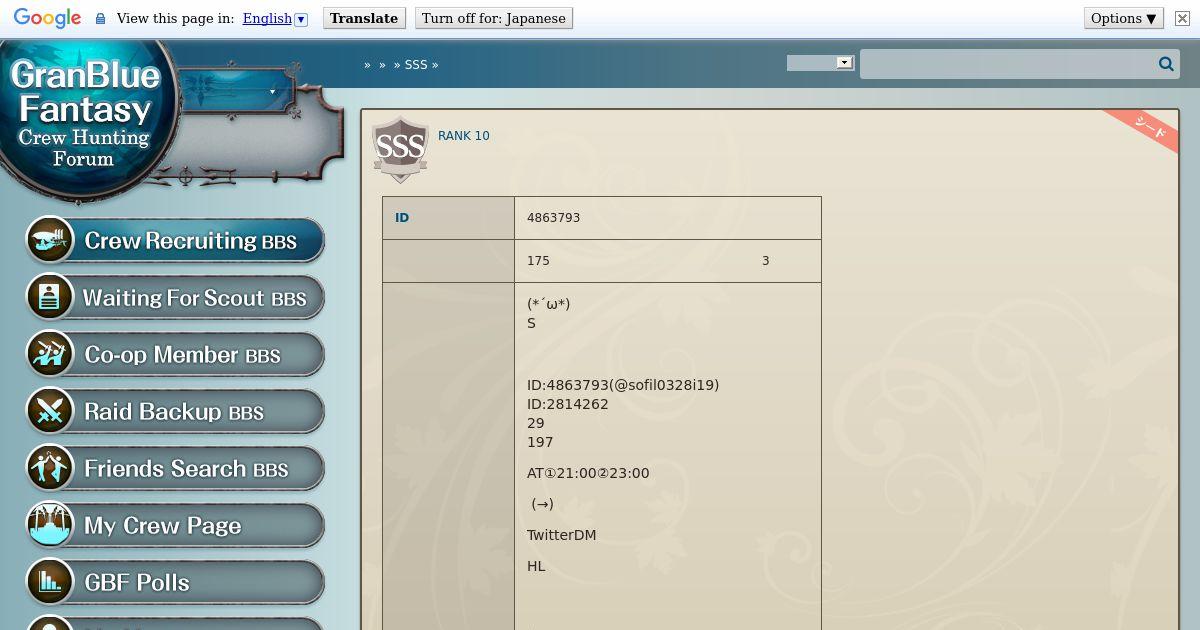1200x630 pixels.
Task: Expand the search category dropdown
Action: [820, 62]
